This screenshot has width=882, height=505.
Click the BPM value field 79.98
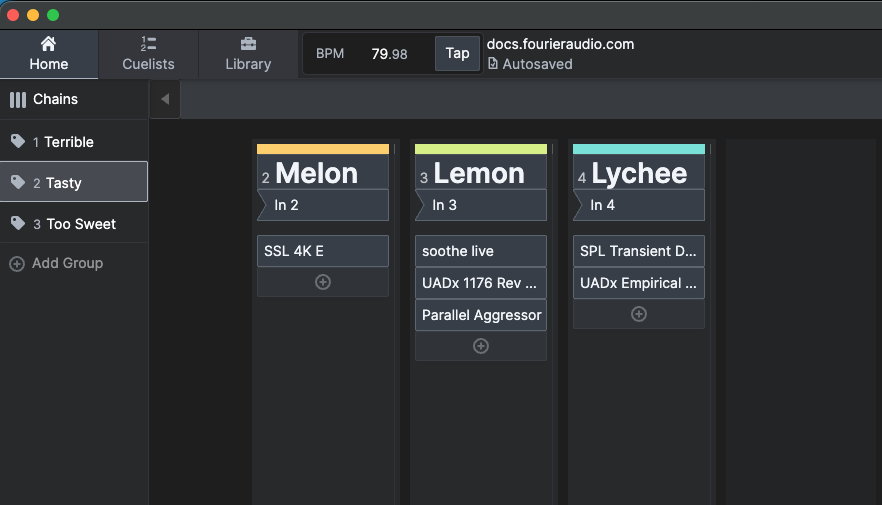pyautogui.click(x=389, y=54)
